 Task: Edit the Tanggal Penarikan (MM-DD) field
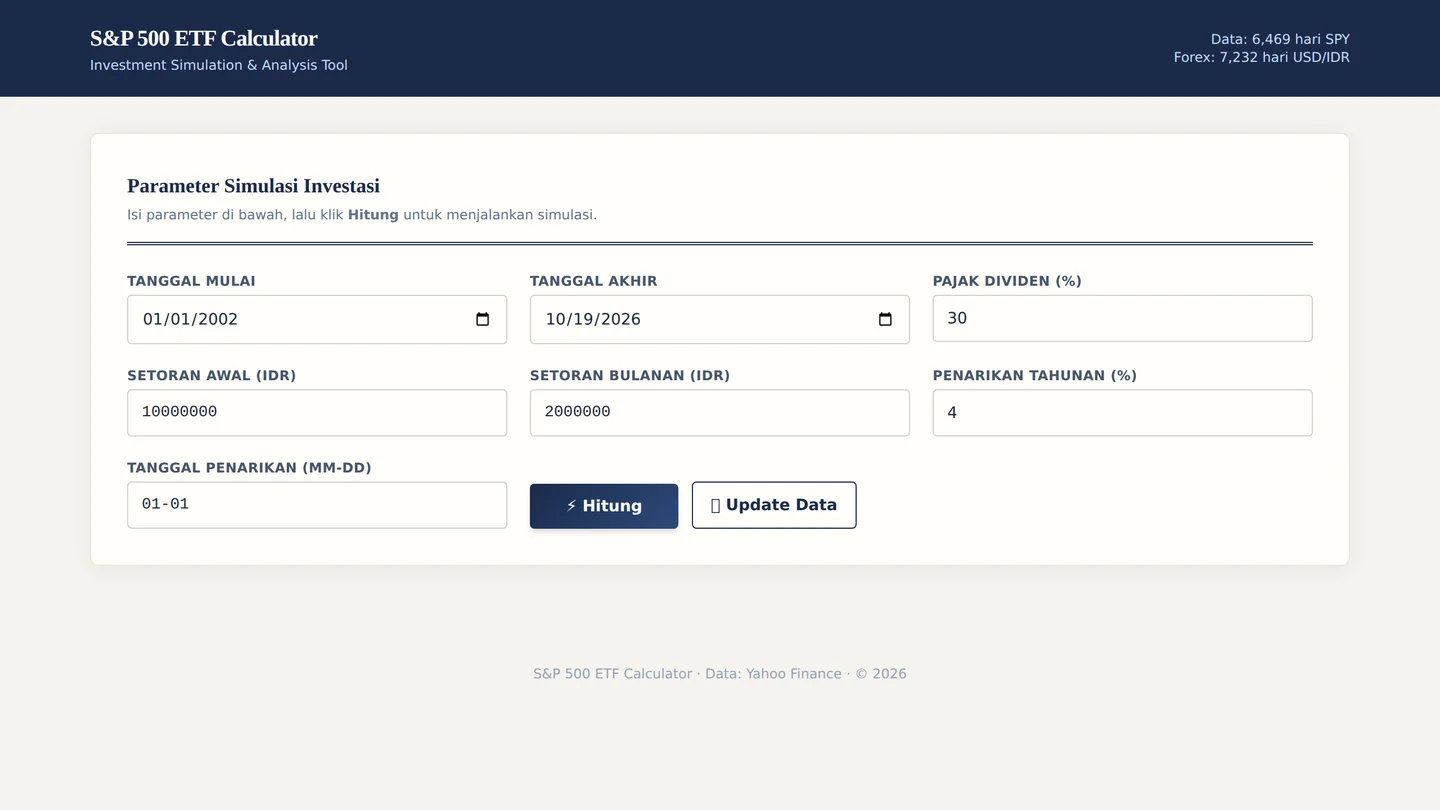(317, 505)
